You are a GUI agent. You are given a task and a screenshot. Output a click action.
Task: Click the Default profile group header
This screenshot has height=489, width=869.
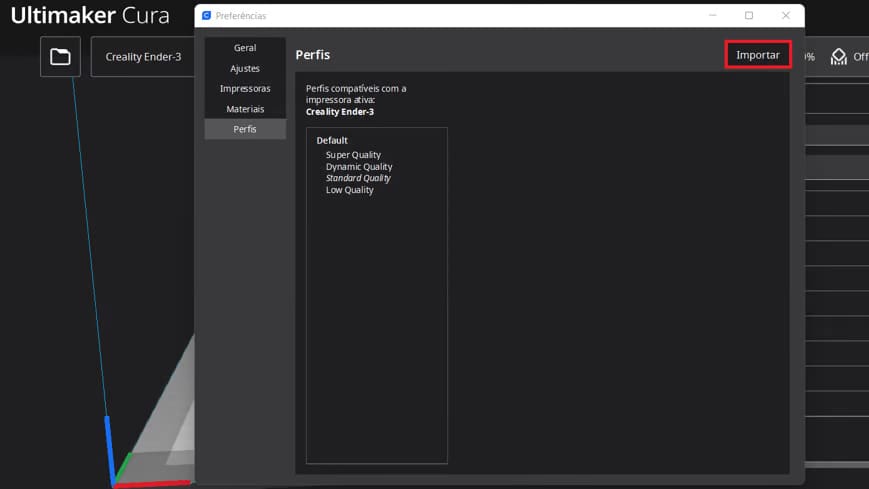(x=332, y=140)
